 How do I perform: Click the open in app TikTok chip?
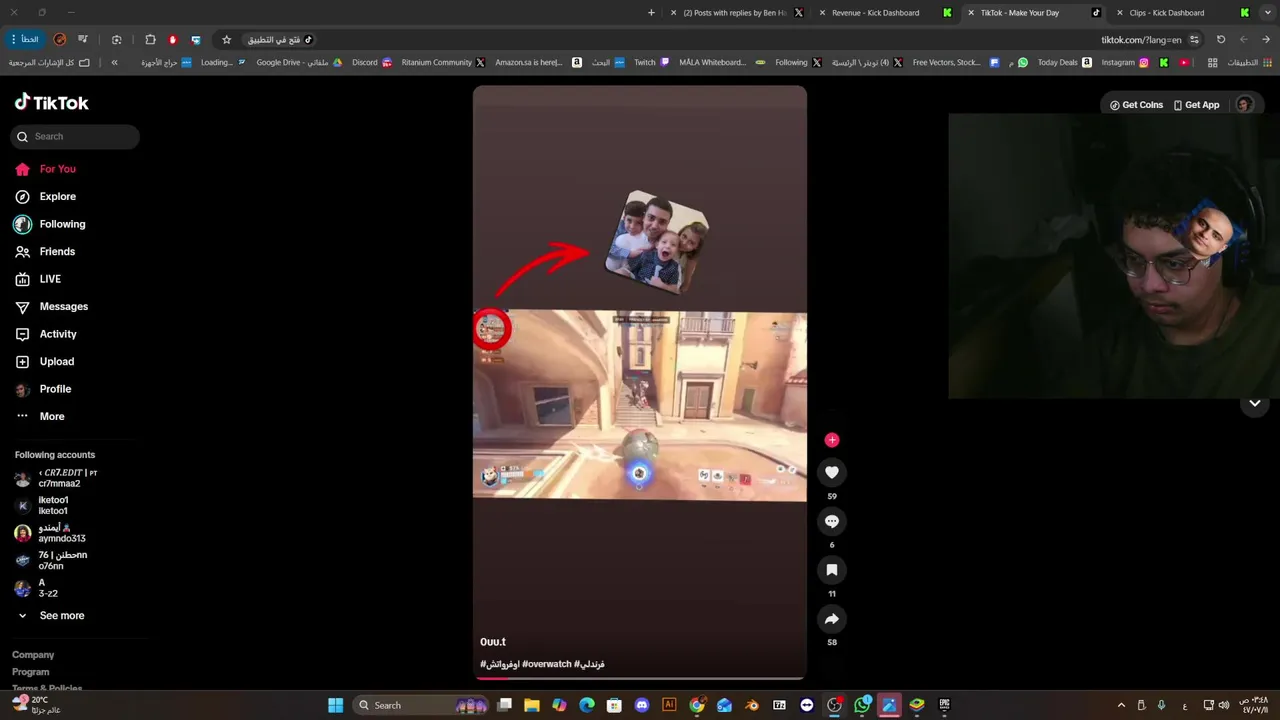tap(280, 40)
